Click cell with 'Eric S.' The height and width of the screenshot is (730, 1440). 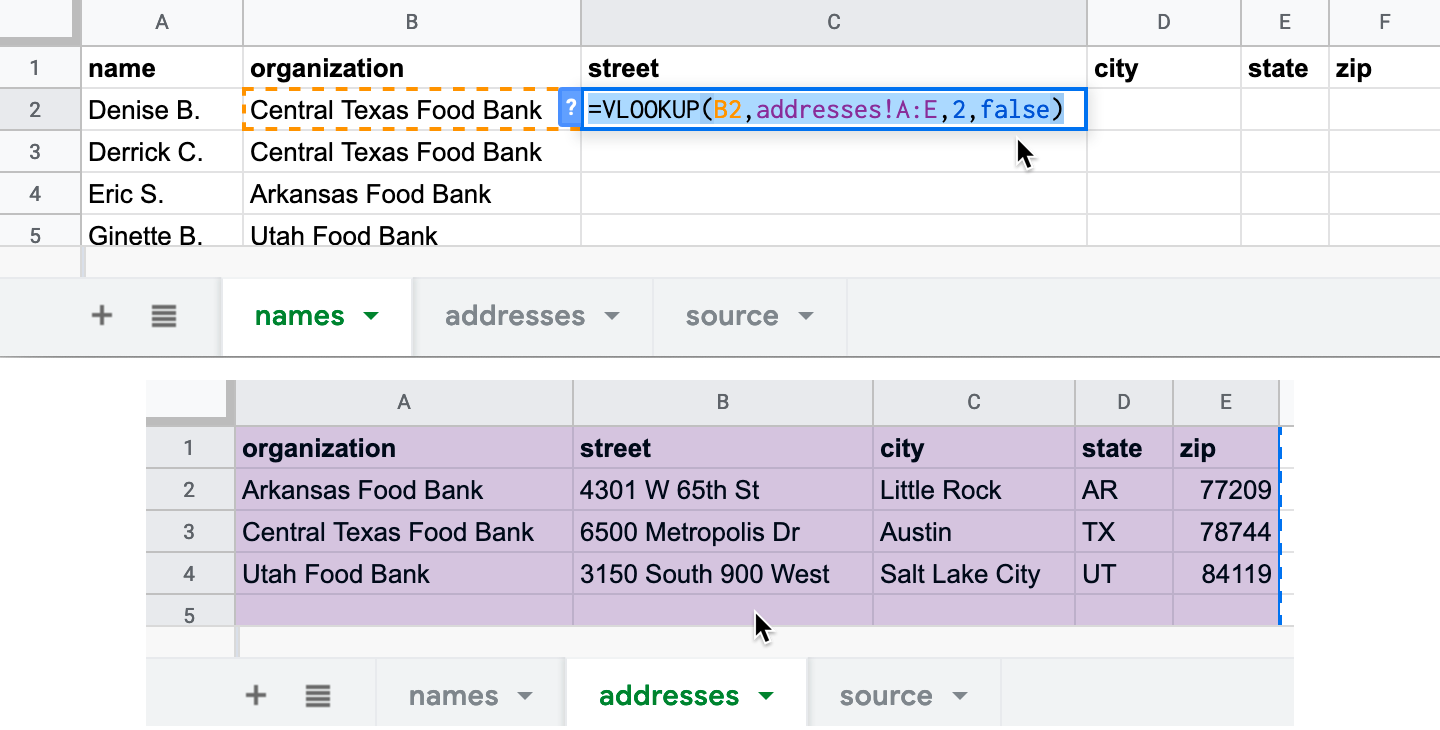[162, 194]
